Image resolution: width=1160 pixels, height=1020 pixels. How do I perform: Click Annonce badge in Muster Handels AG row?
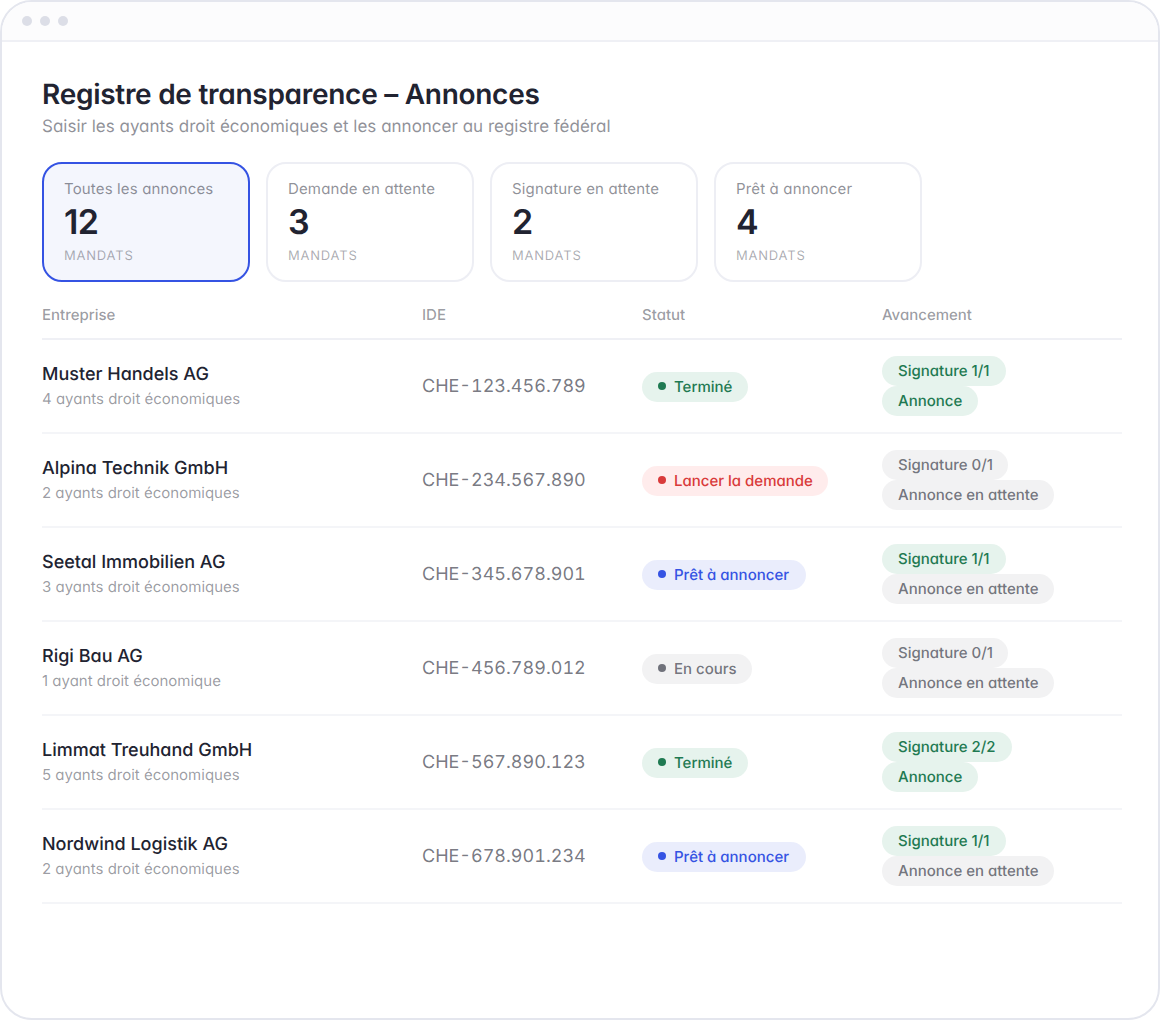pos(930,401)
